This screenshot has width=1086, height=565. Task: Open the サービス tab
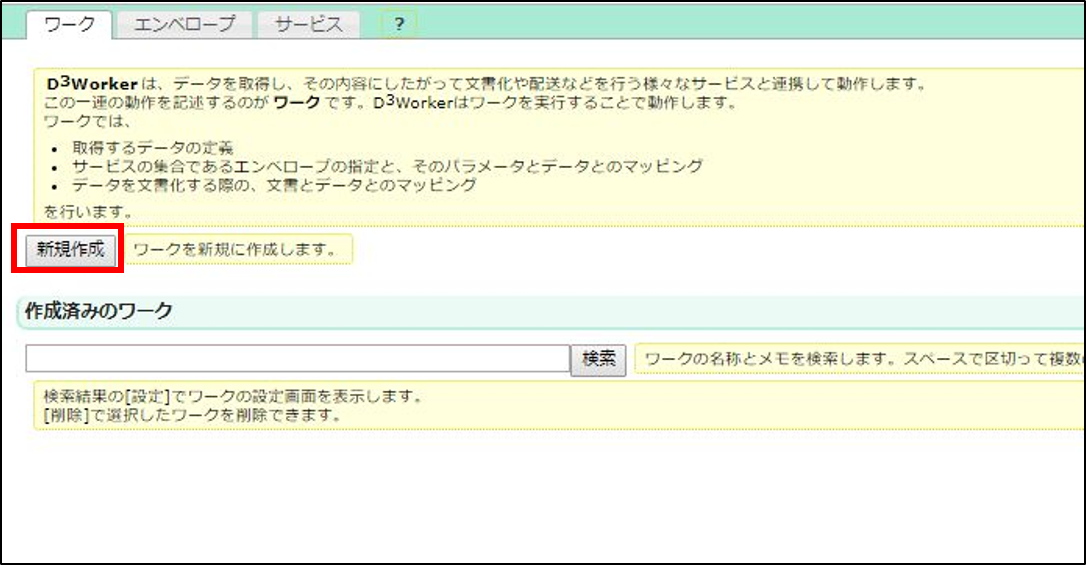tap(308, 25)
